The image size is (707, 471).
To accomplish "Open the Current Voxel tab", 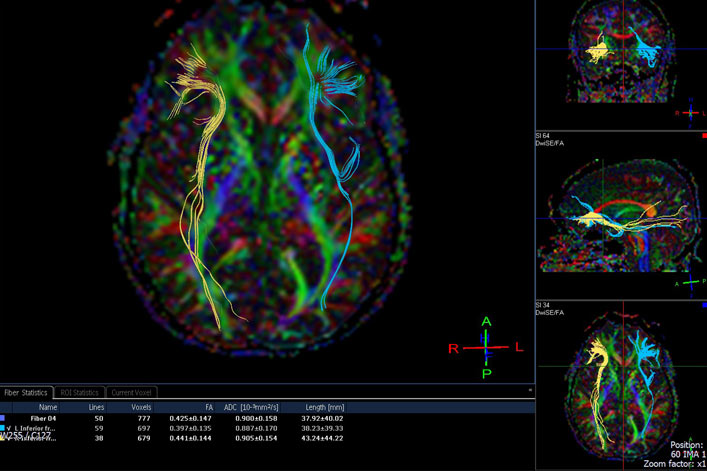I will [x=130, y=392].
